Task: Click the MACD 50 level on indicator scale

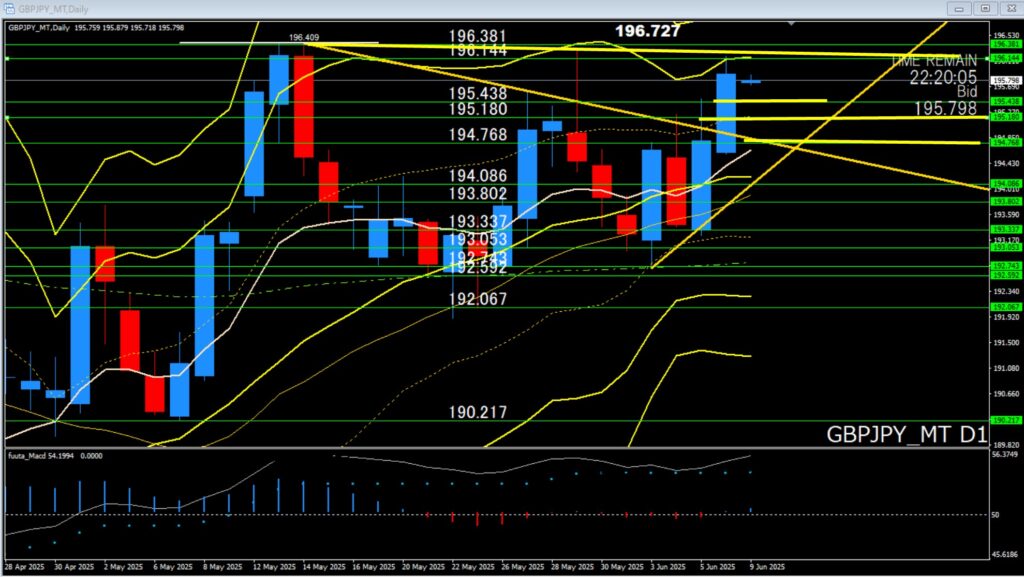Action: pyautogui.click(x=995, y=515)
